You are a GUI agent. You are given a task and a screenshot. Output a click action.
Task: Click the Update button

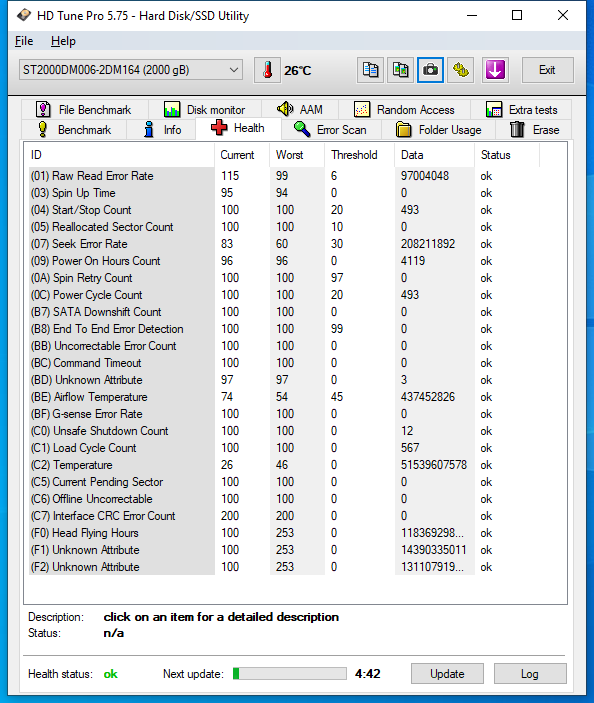[x=447, y=673]
